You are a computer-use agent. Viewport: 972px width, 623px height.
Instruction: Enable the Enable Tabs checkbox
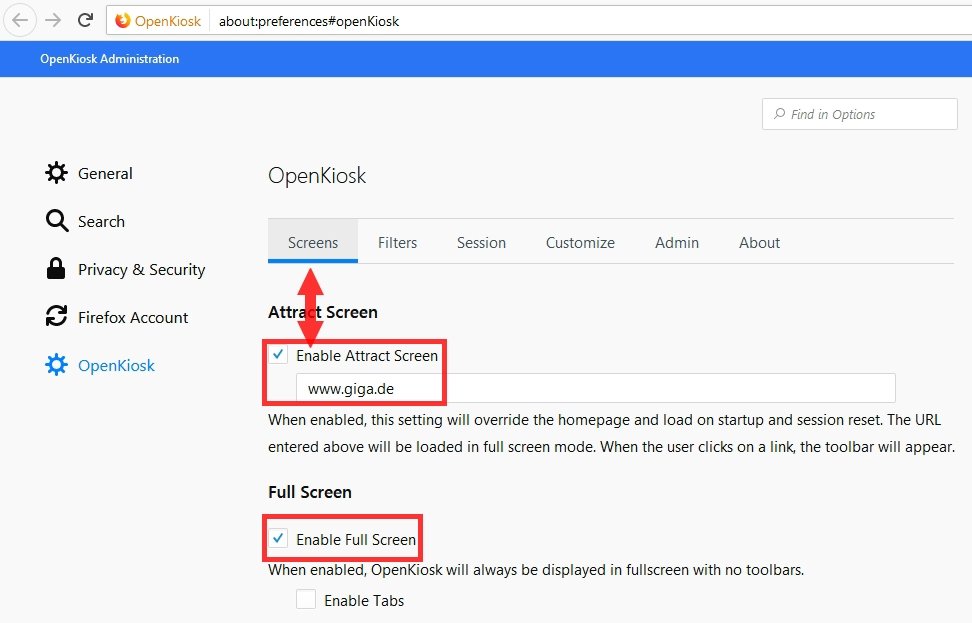[x=306, y=599]
